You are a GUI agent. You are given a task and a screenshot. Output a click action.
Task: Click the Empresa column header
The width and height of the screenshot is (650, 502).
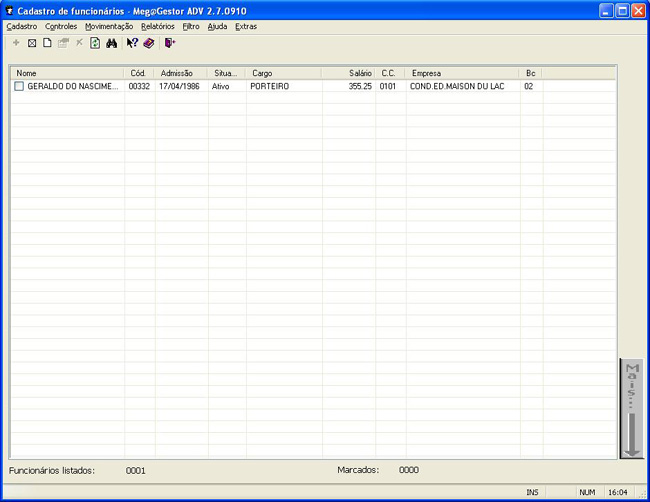[x=462, y=73]
